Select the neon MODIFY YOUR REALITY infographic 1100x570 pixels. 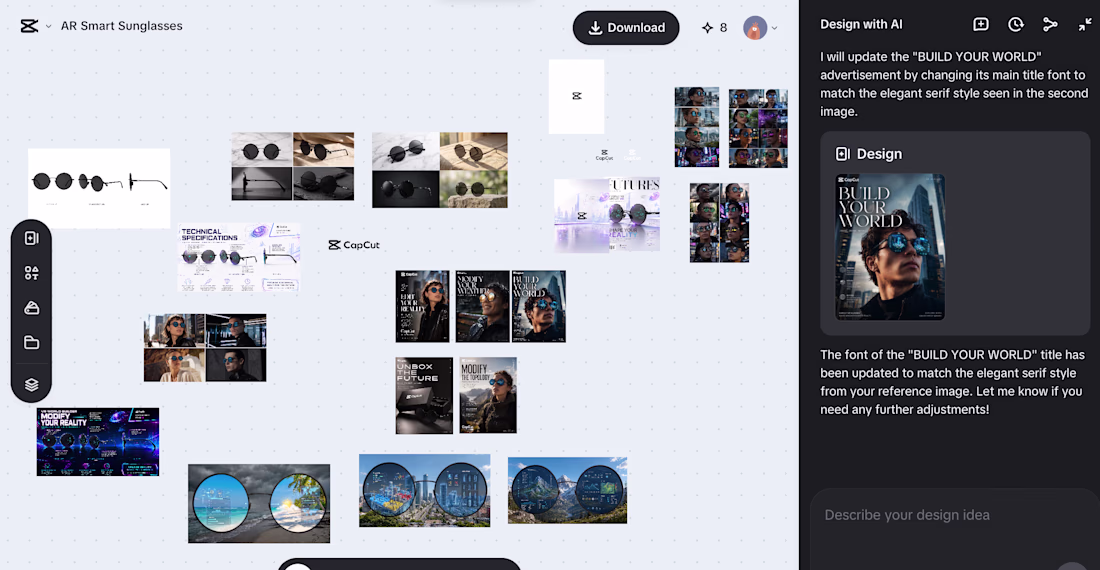tap(98, 442)
